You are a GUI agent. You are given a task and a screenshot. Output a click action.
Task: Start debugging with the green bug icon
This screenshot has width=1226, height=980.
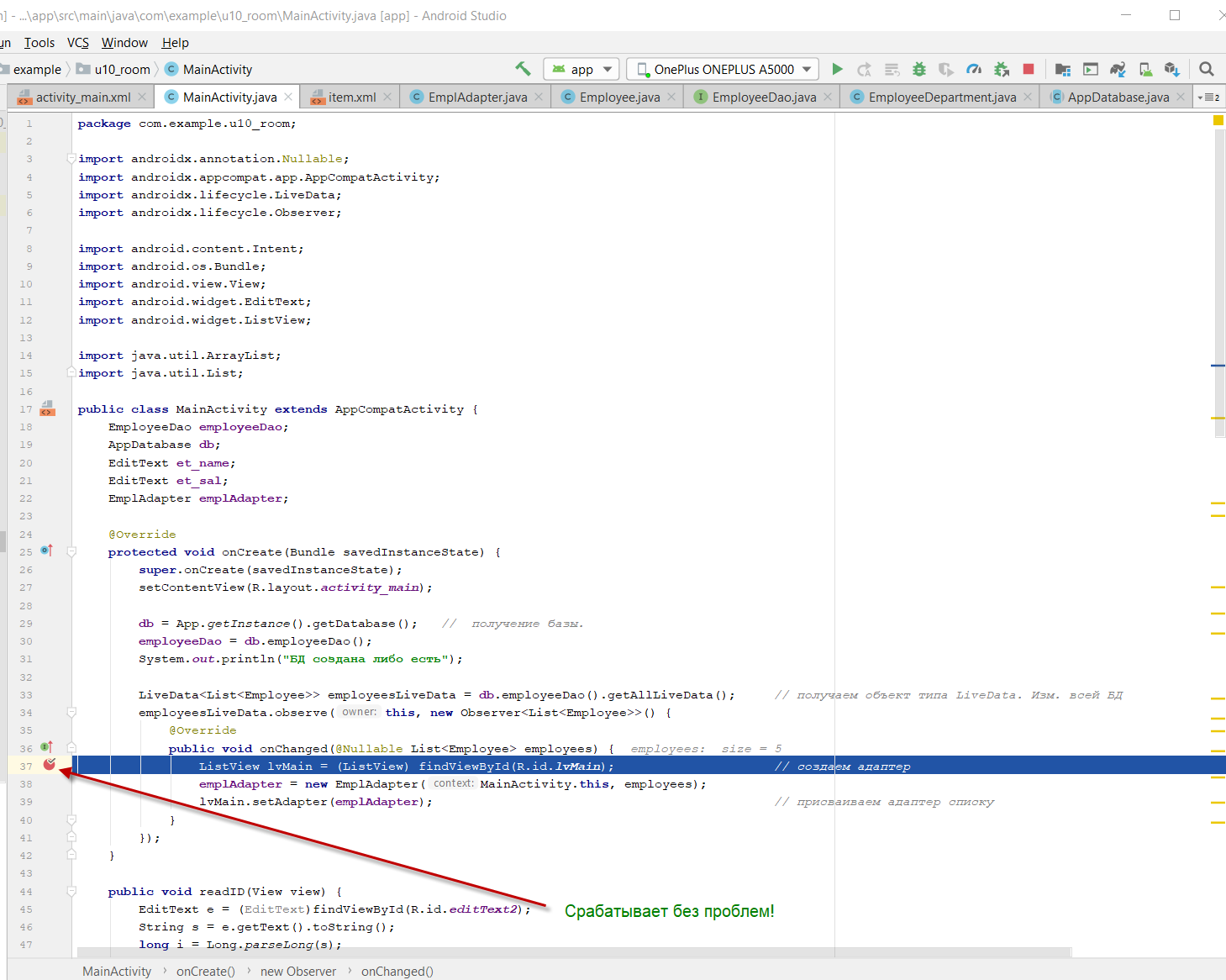(x=919, y=69)
